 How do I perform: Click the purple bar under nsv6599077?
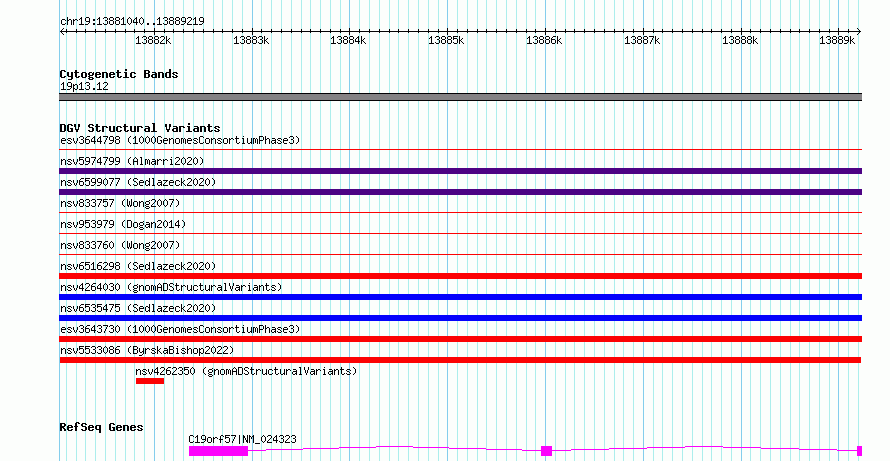tap(460, 192)
